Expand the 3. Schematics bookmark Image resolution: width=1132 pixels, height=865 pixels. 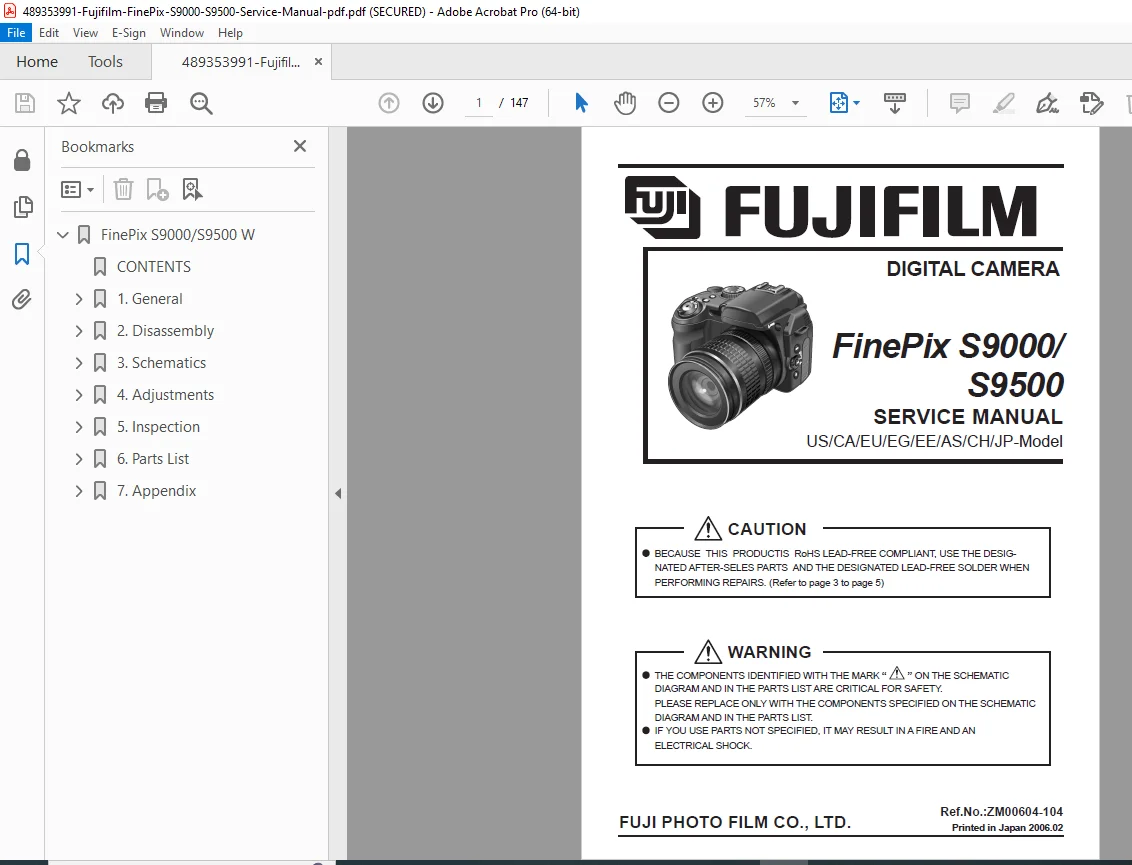click(x=79, y=362)
